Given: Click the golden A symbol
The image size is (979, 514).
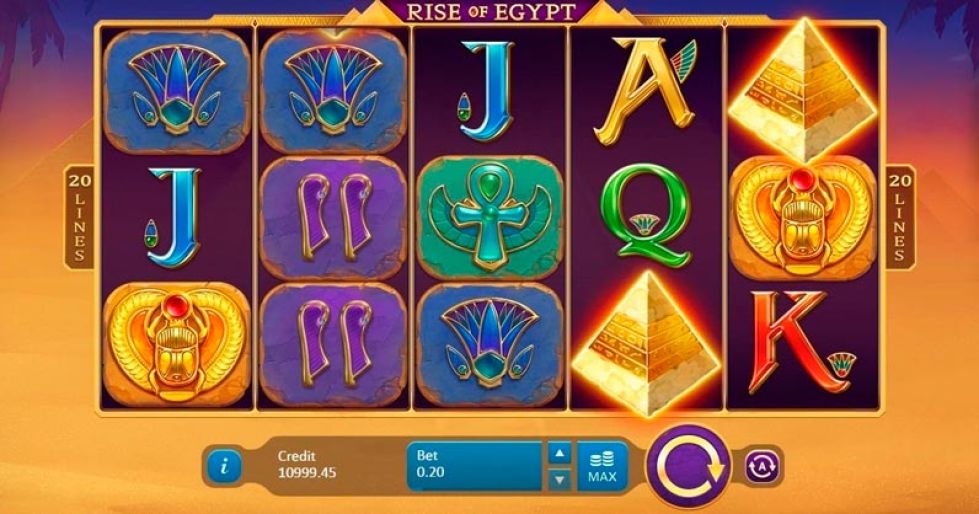Looking at the screenshot, I should [x=644, y=91].
